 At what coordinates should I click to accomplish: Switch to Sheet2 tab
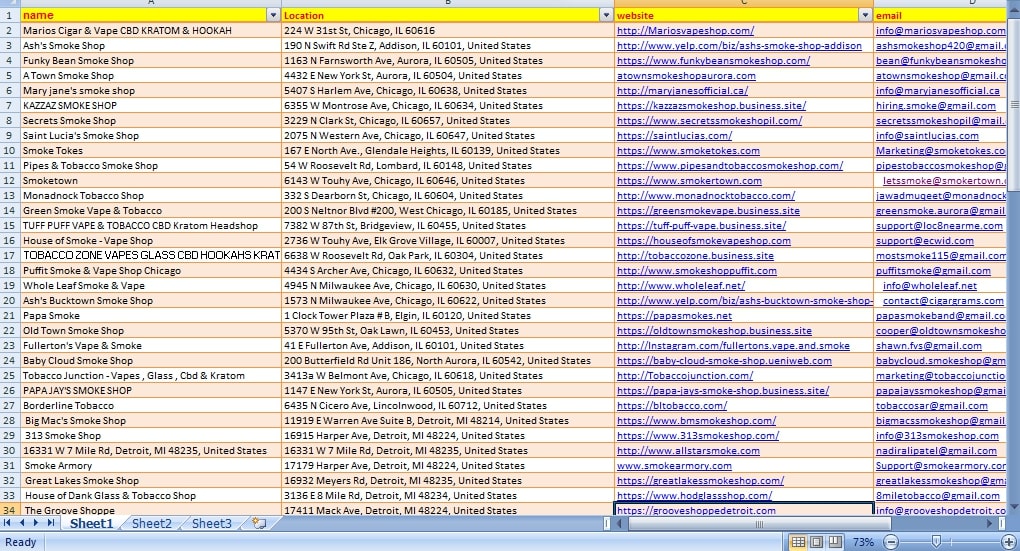(152, 523)
